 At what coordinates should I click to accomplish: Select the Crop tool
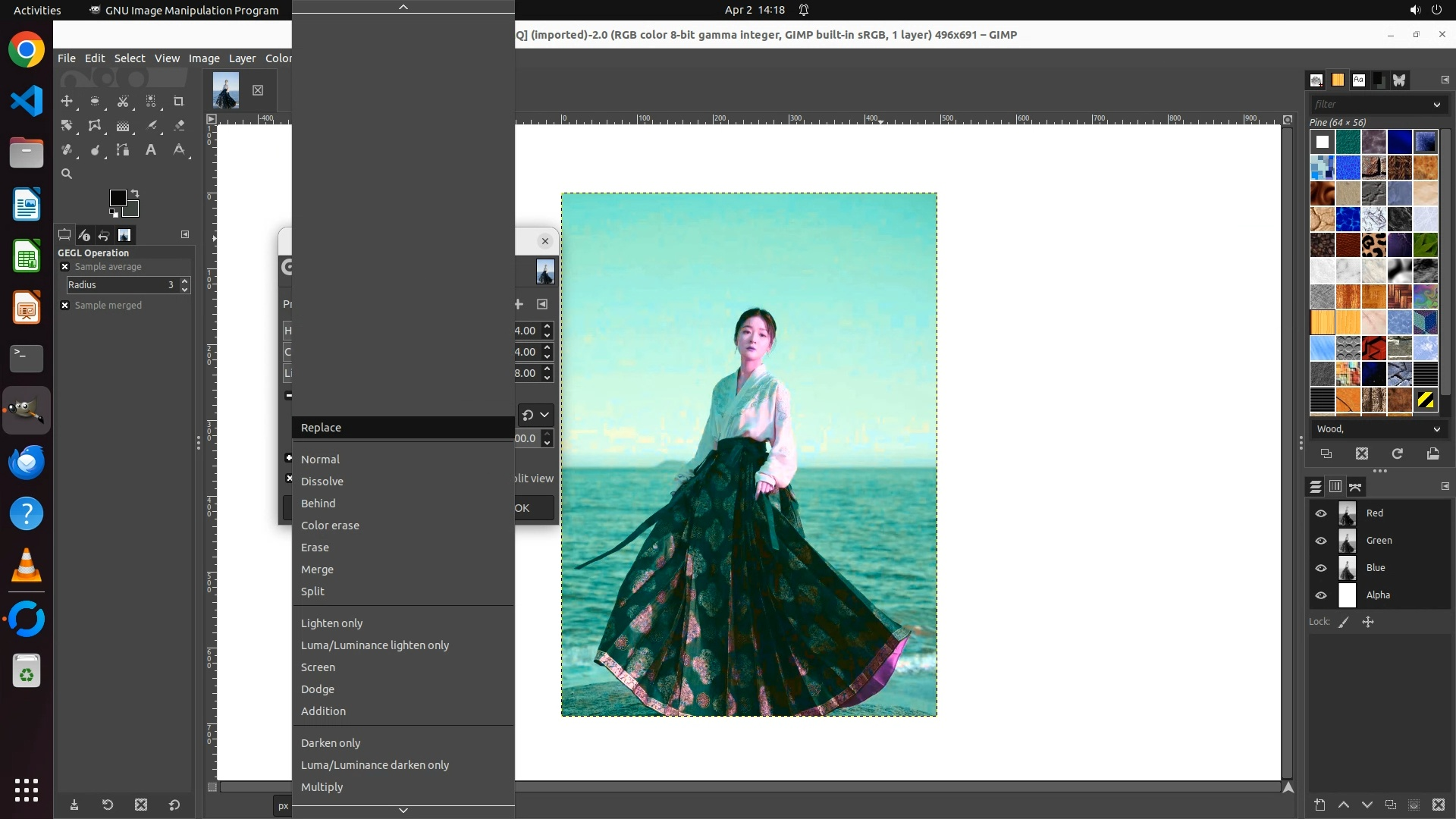click(x=179, y=101)
